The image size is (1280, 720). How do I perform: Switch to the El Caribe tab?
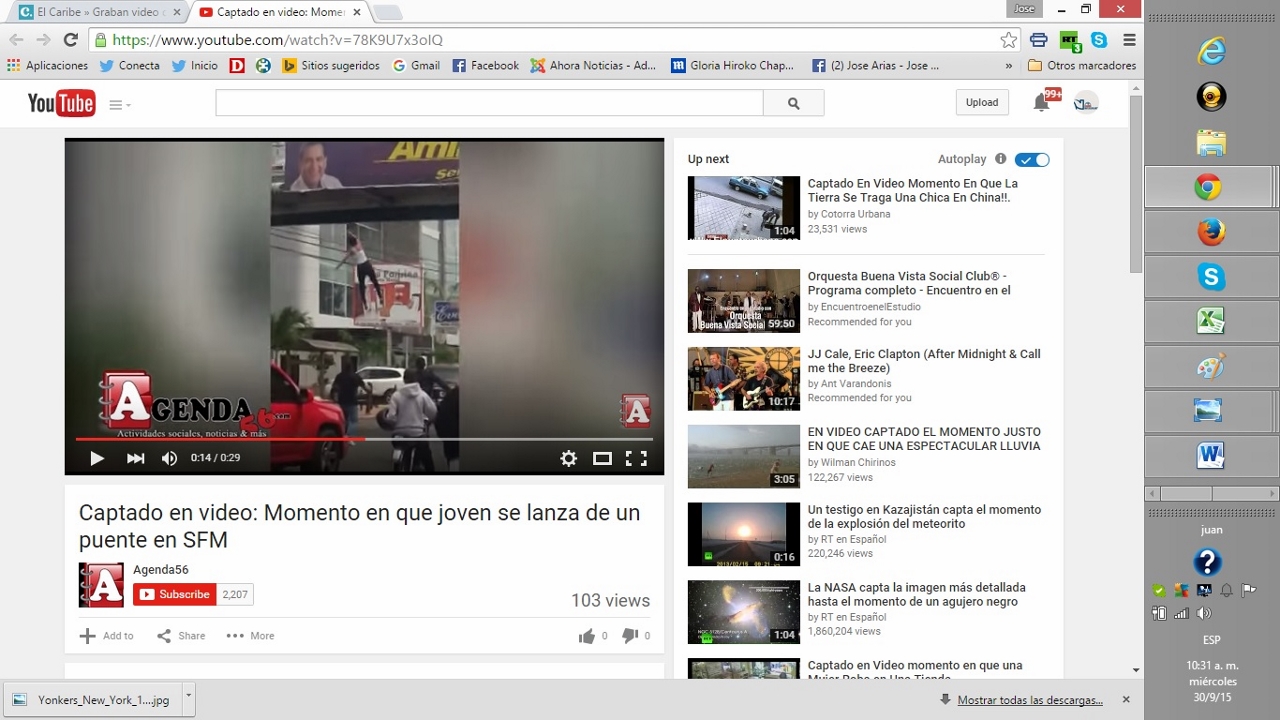pos(100,12)
